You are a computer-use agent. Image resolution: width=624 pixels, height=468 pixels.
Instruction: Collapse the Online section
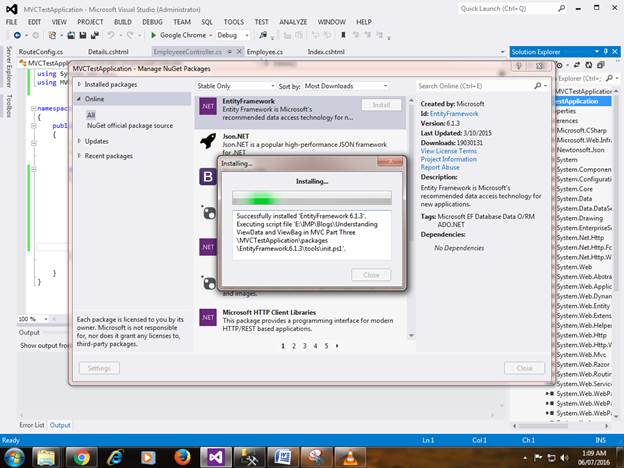(79, 98)
